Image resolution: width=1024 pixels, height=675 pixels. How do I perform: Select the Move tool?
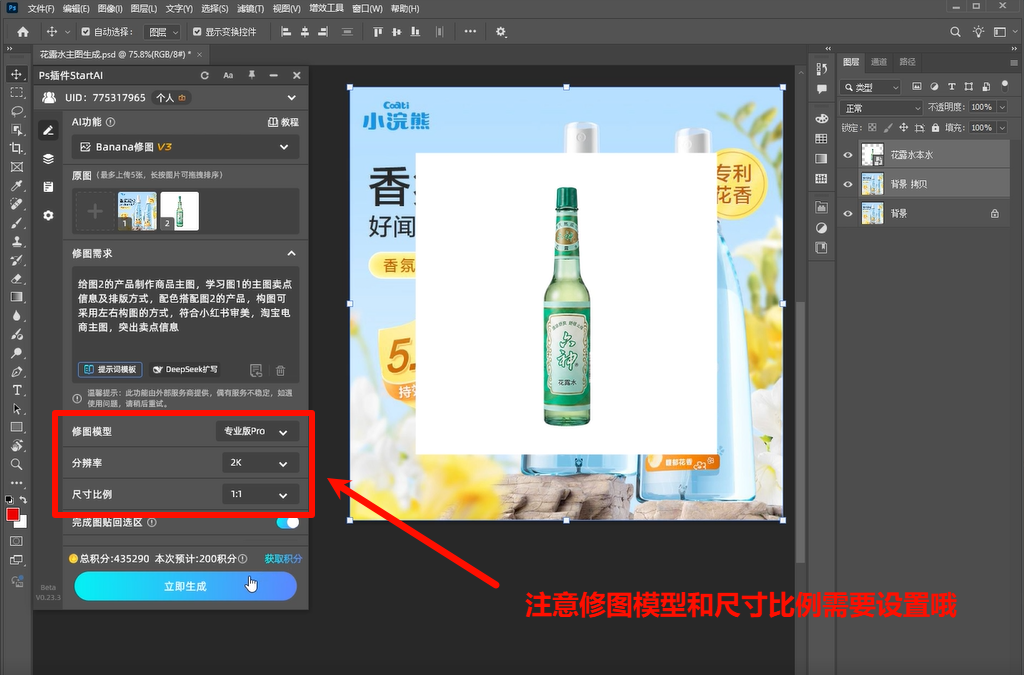click(x=15, y=73)
